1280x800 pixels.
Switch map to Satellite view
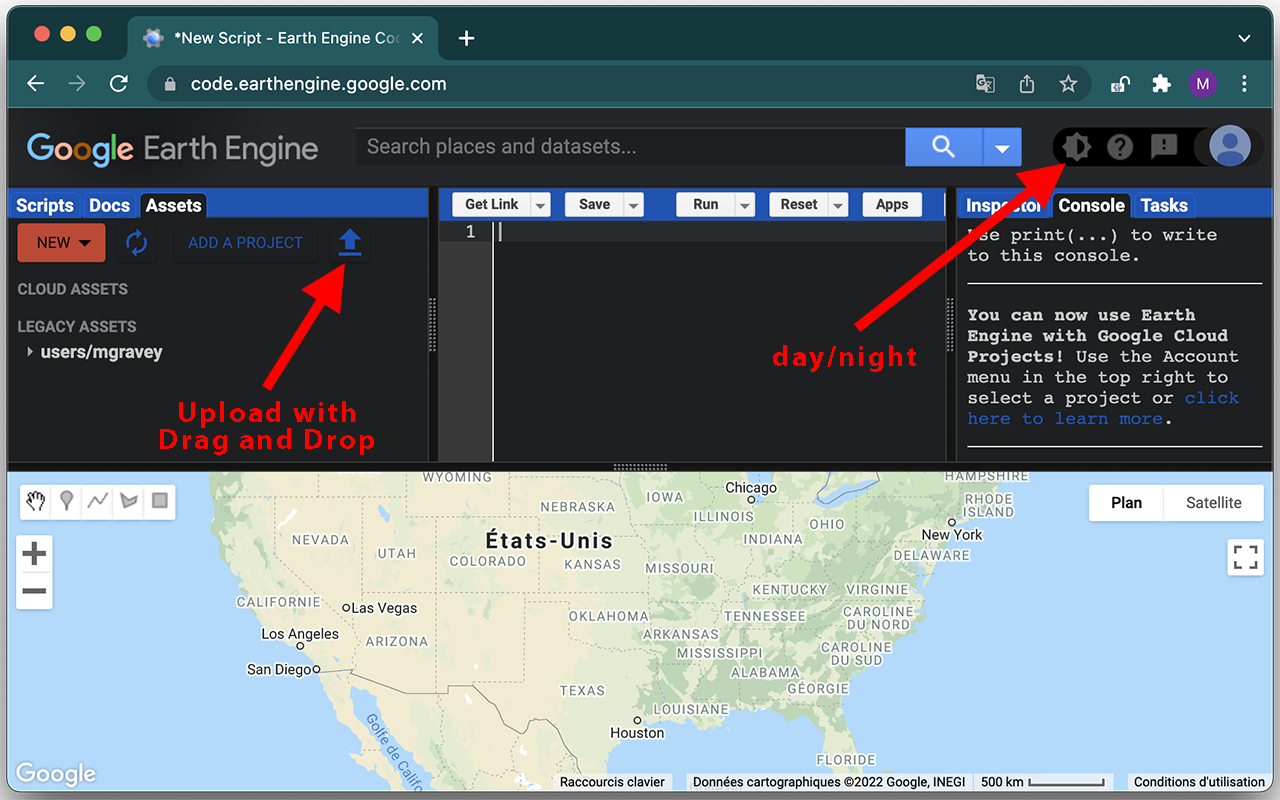(x=1213, y=503)
